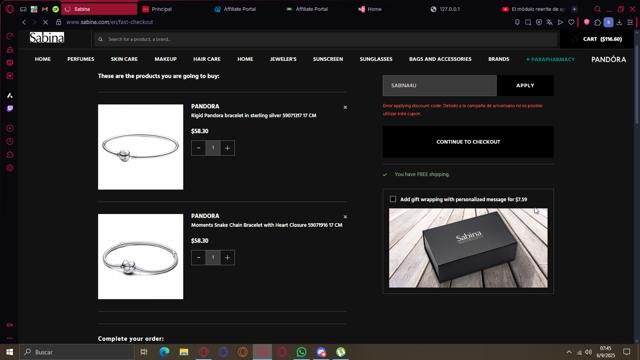This screenshot has width=640, height=360.
Task: Click the discount code input field
Action: pos(440,85)
